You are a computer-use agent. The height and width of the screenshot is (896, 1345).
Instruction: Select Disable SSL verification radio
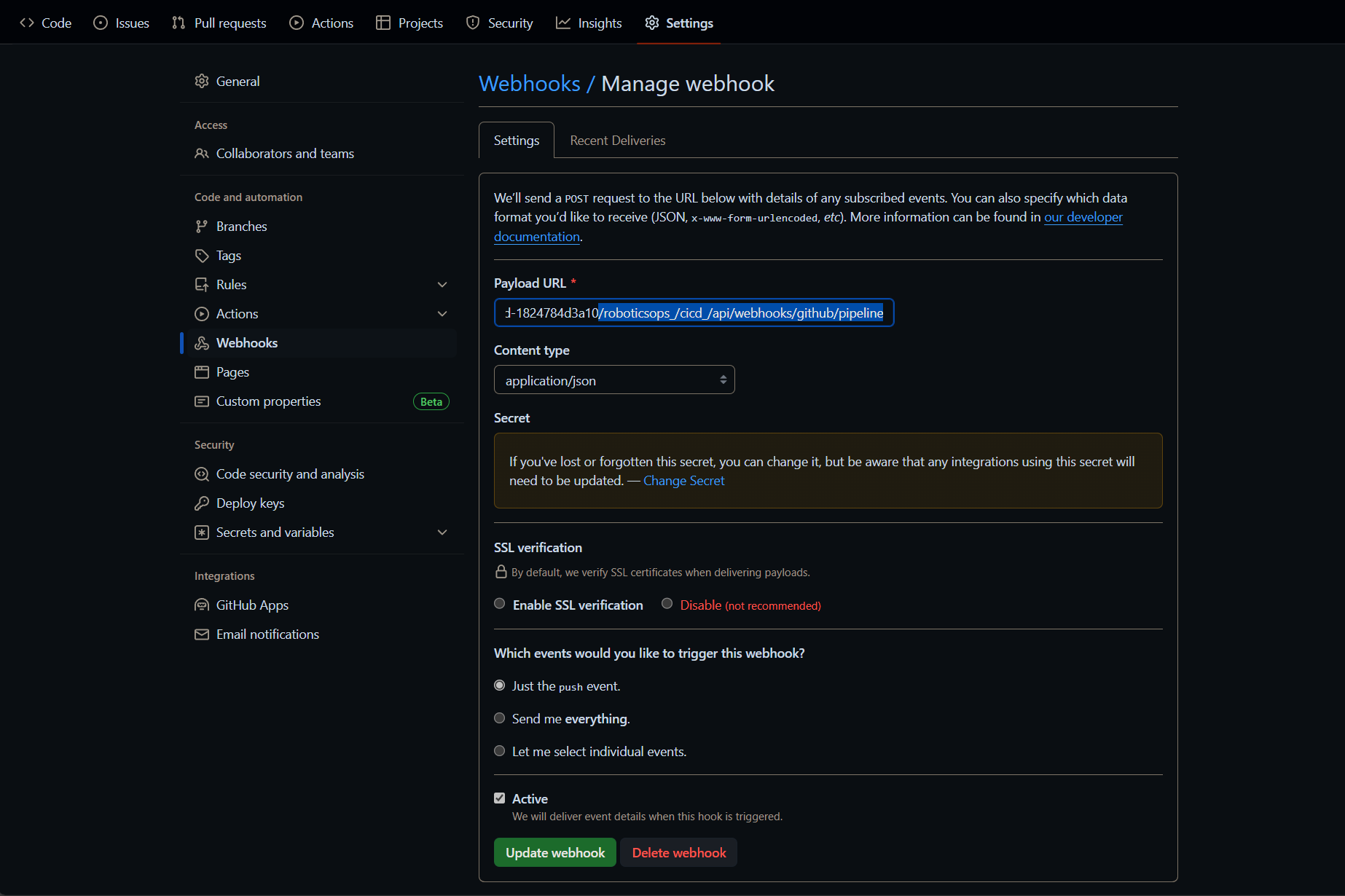coord(667,604)
